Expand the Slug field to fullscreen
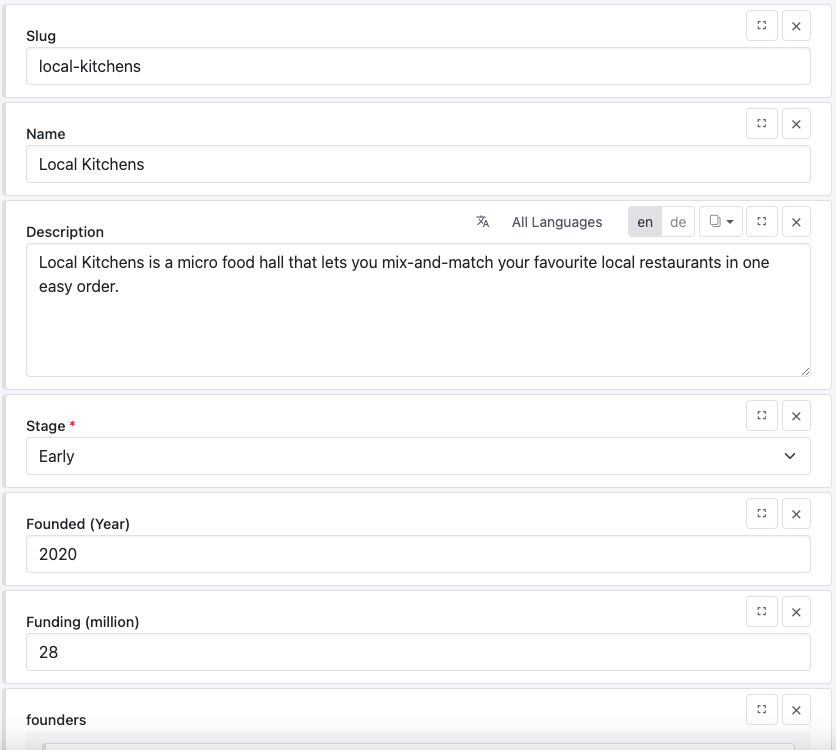This screenshot has width=836, height=750. (x=761, y=26)
